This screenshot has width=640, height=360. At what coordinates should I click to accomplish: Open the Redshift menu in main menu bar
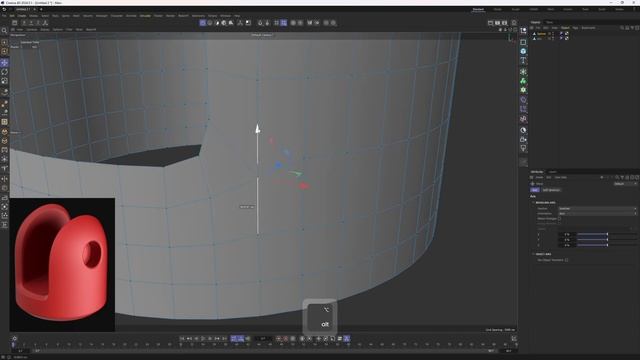click(183, 16)
